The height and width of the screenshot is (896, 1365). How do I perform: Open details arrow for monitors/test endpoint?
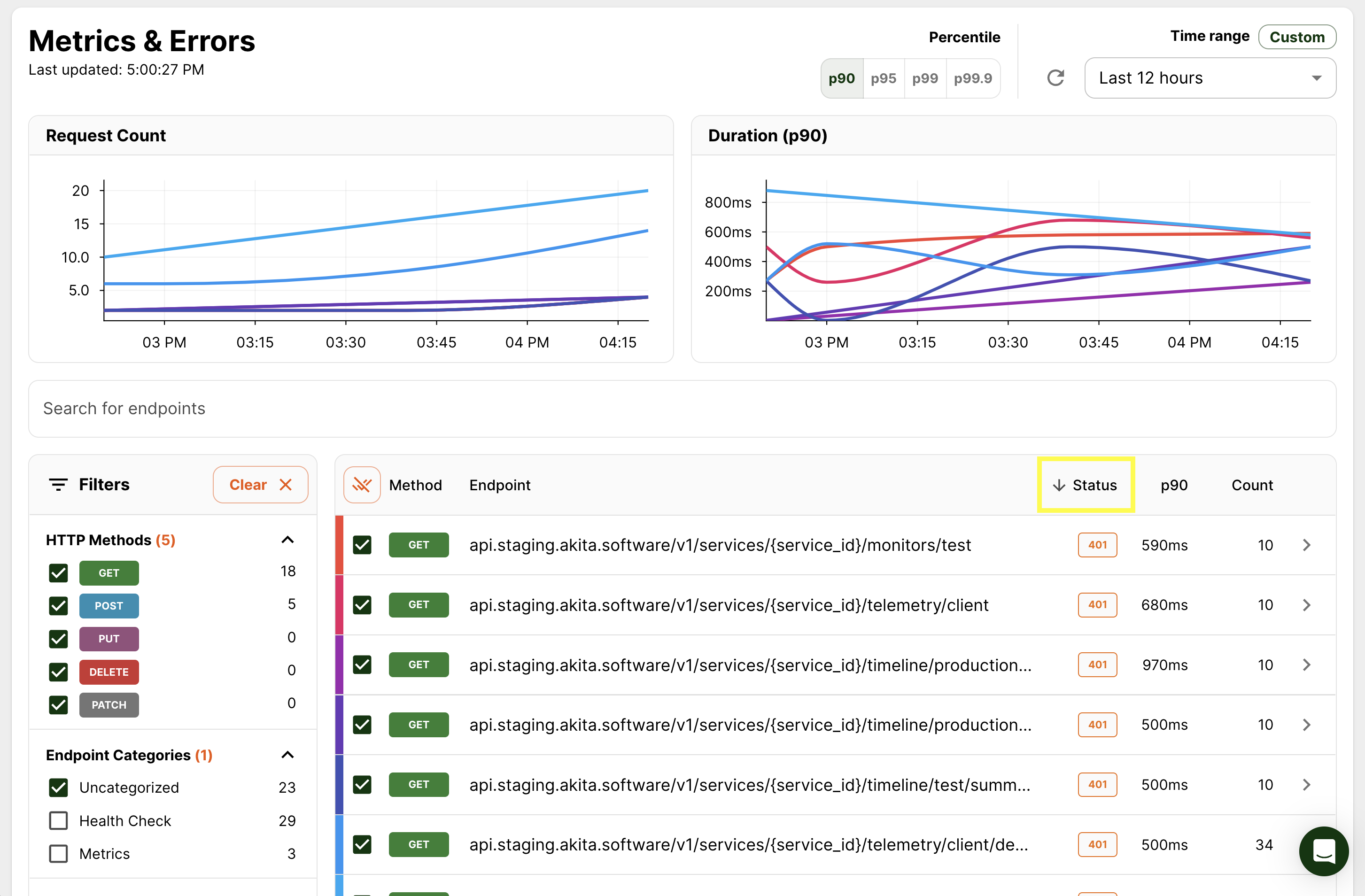click(x=1306, y=545)
